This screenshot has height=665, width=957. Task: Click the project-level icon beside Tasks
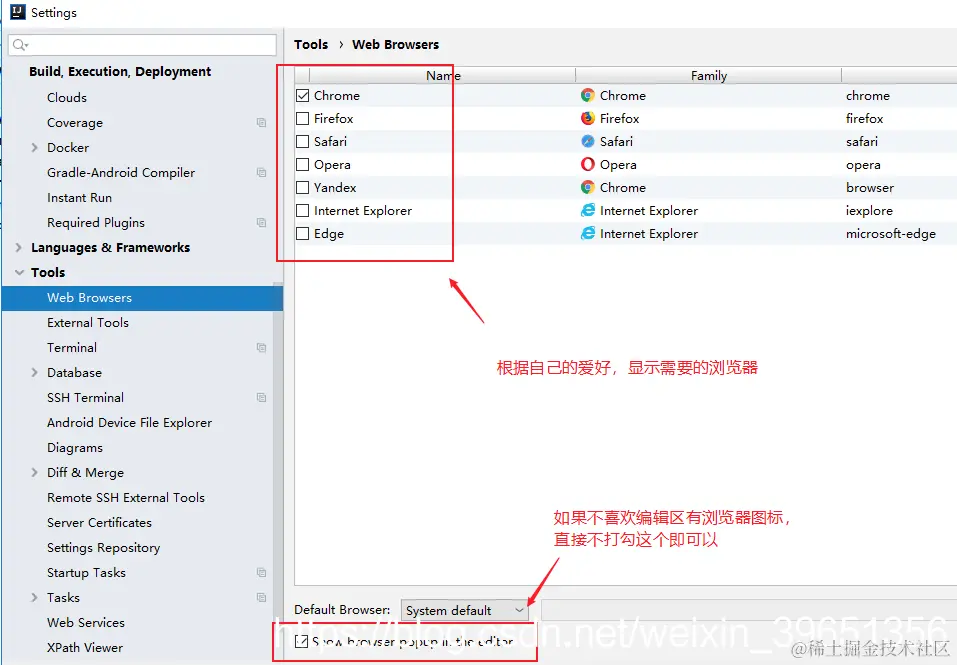tap(261, 598)
